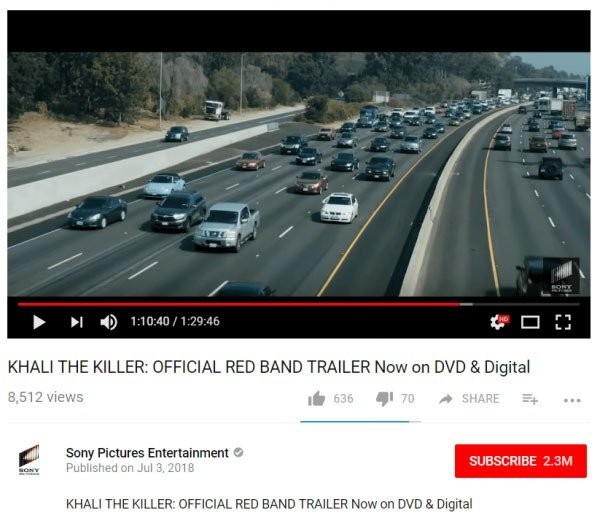This screenshot has width=600, height=518.
Task: Open video settings gear
Action: click(499, 322)
